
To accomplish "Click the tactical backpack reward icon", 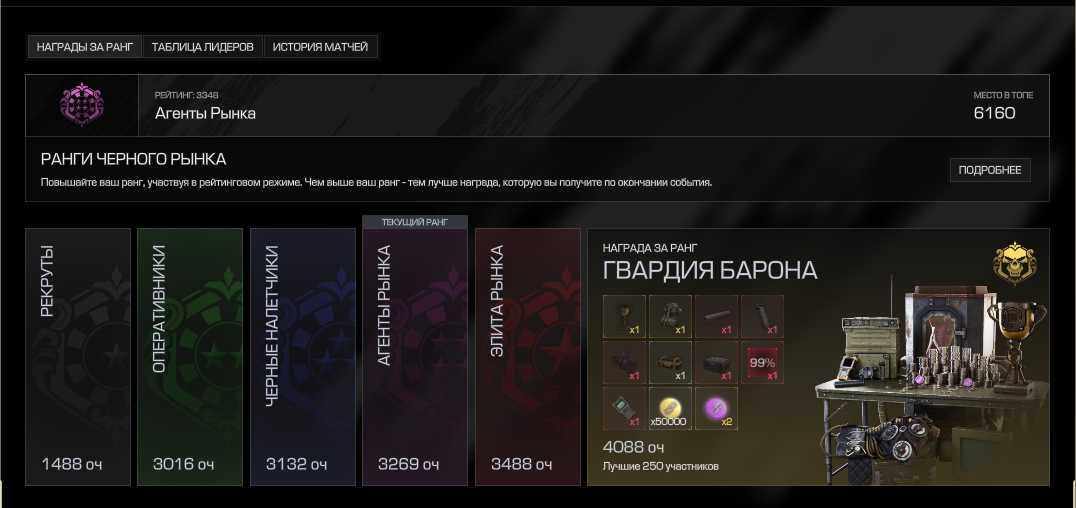I will point(670,316).
